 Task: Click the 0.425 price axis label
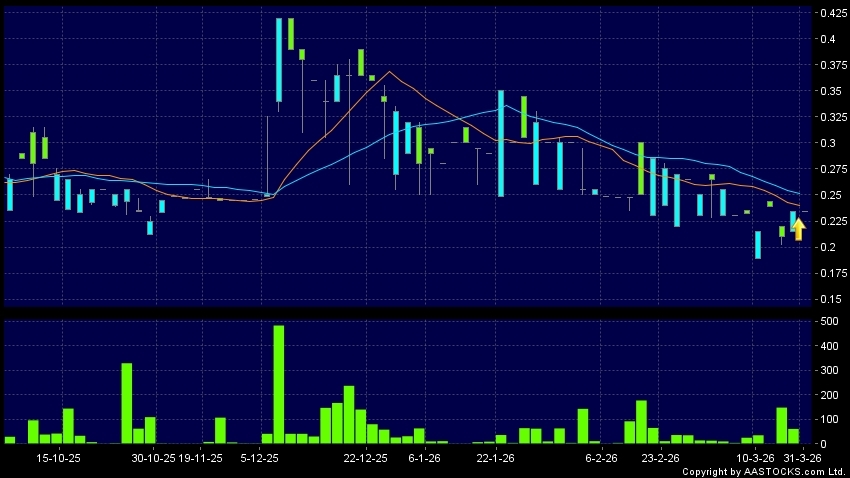[831, 14]
